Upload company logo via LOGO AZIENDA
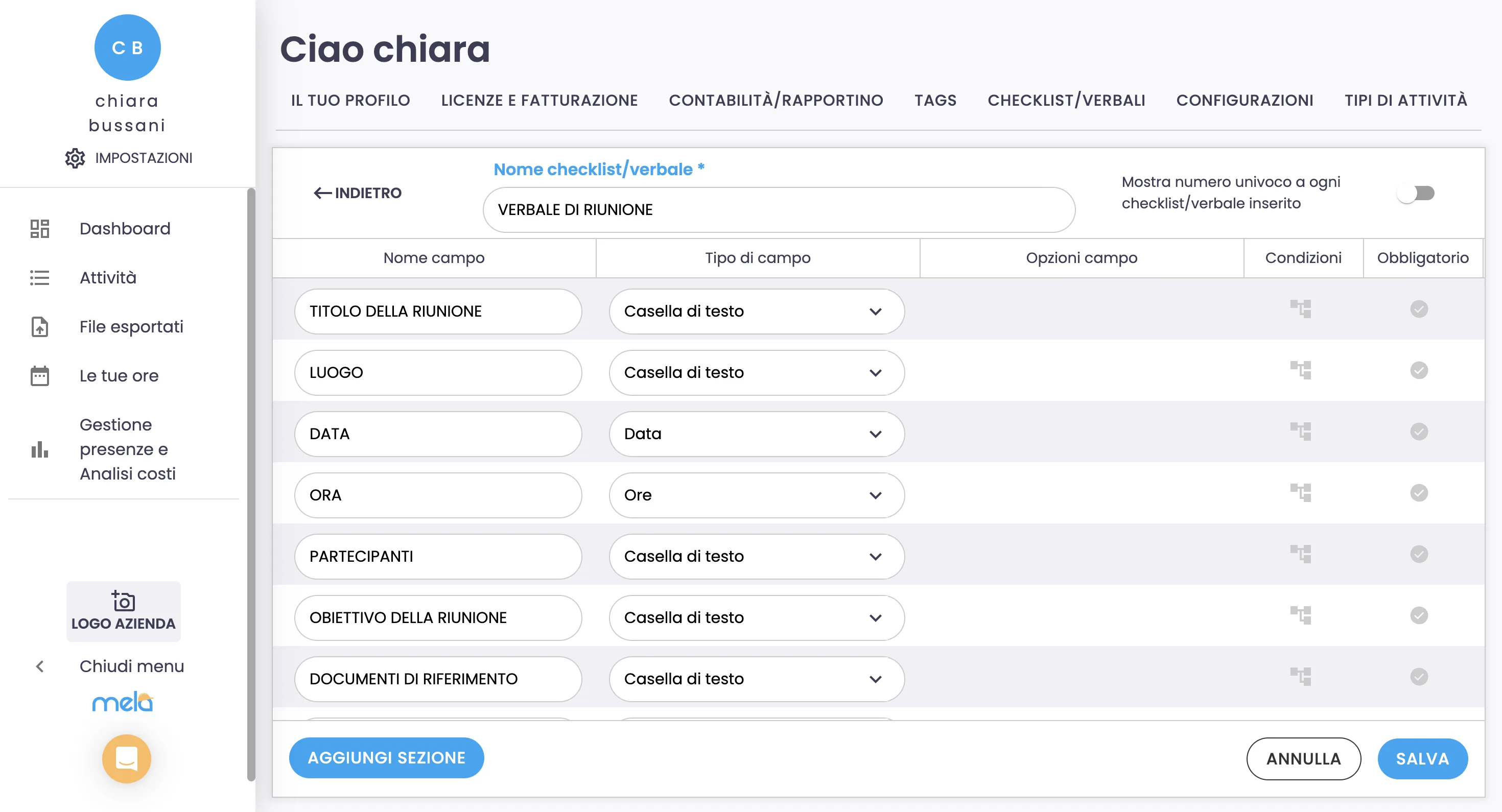 coord(123,611)
